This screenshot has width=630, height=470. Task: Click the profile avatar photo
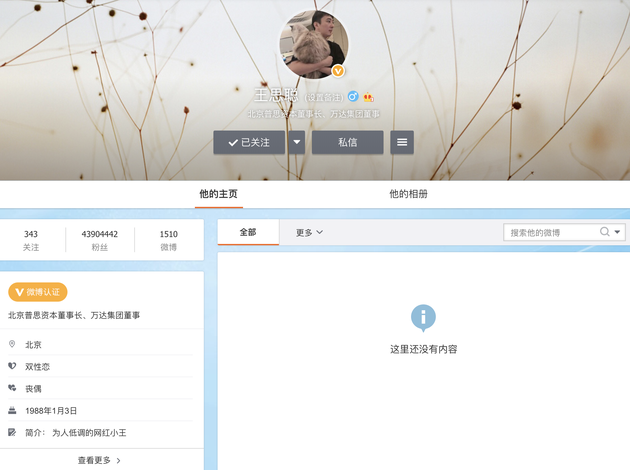[x=314, y=42]
